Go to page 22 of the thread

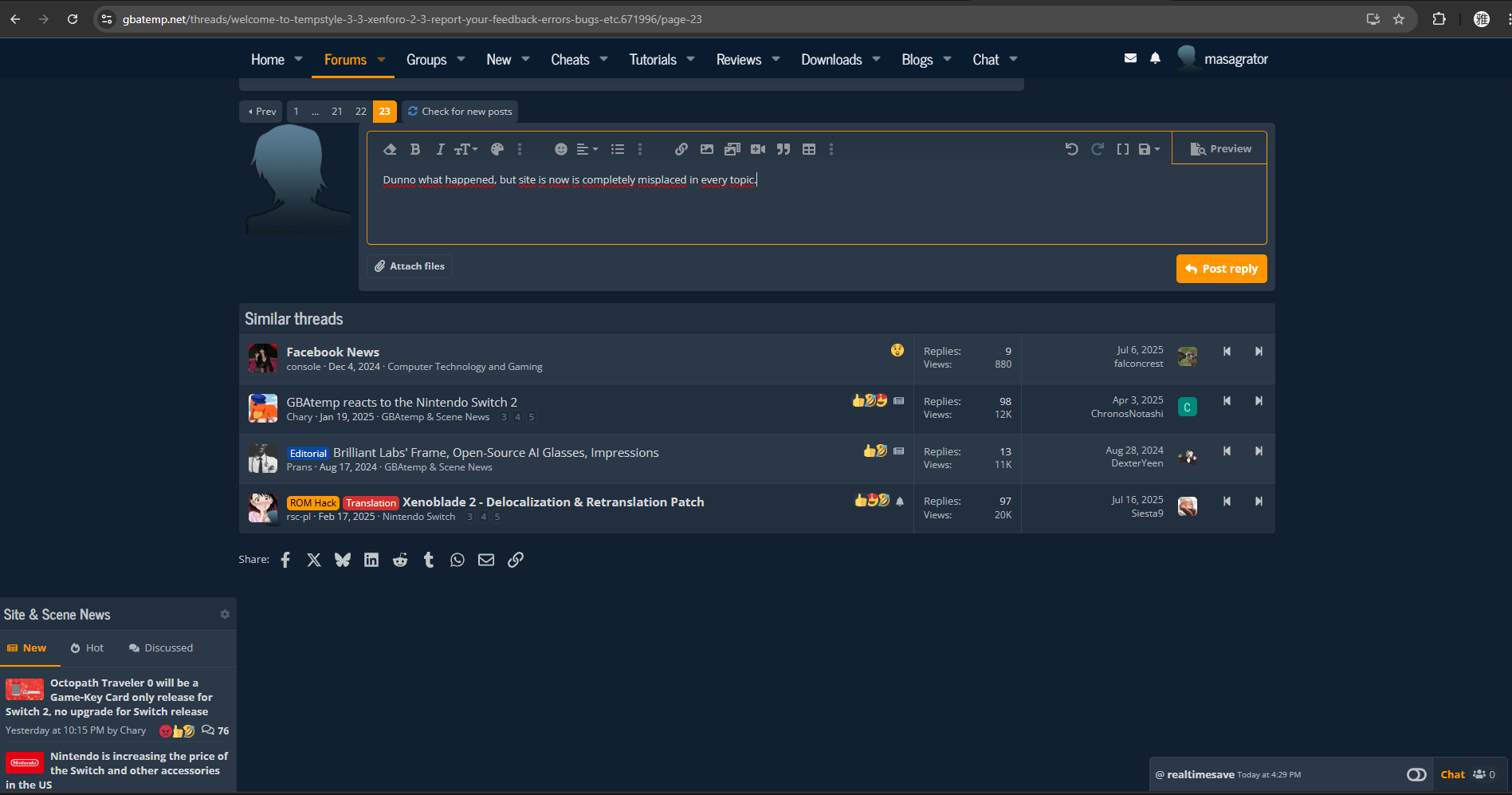pyautogui.click(x=361, y=112)
